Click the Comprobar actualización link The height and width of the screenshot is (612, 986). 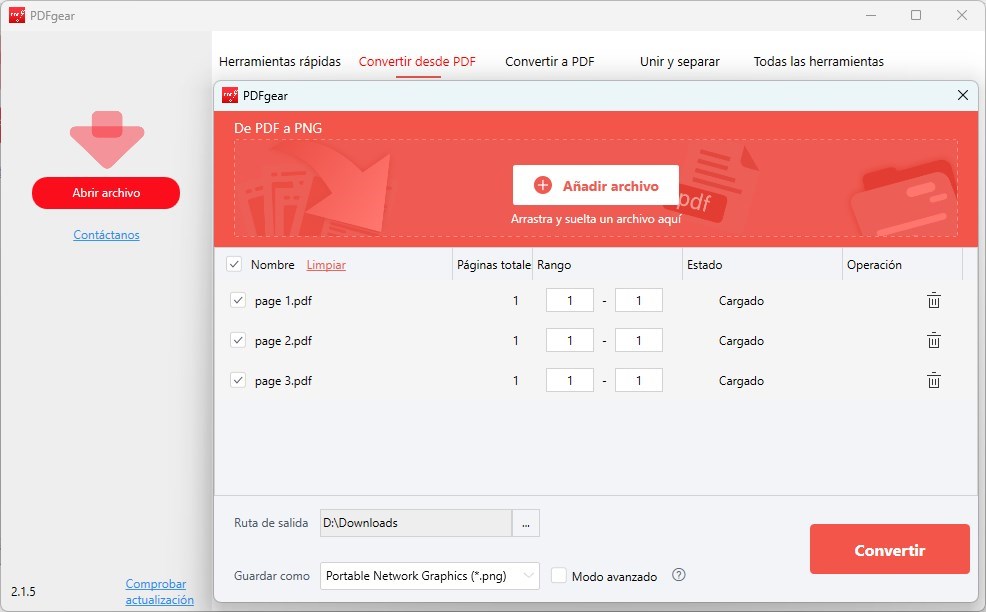tap(160, 592)
